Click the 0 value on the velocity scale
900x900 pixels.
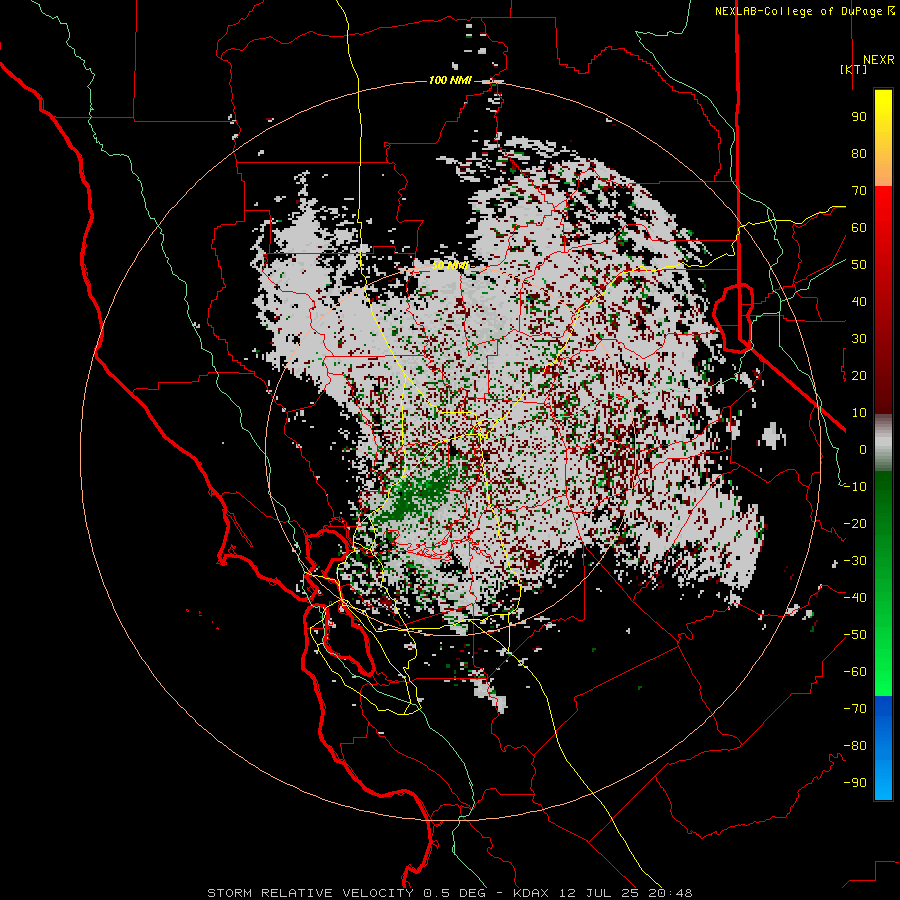pyautogui.click(x=863, y=450)
